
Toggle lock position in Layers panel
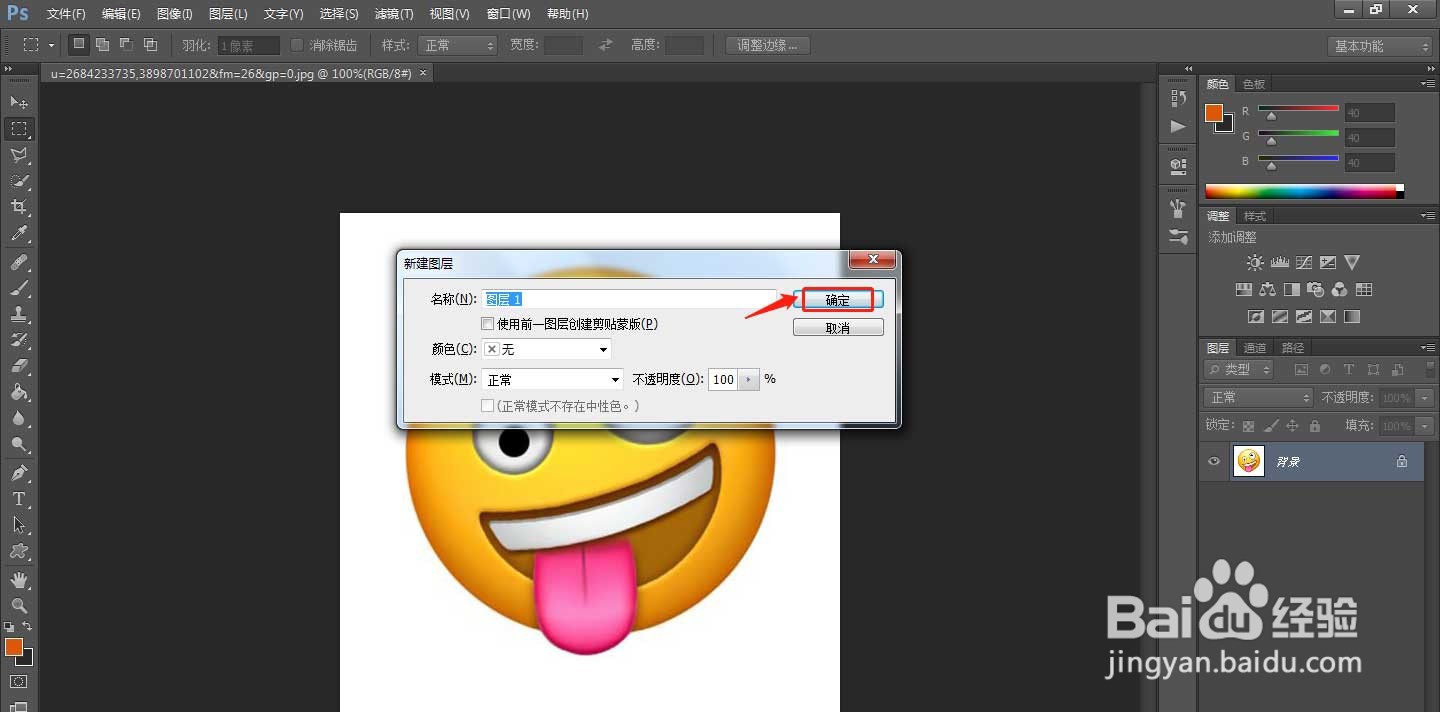pos(1292,426)
